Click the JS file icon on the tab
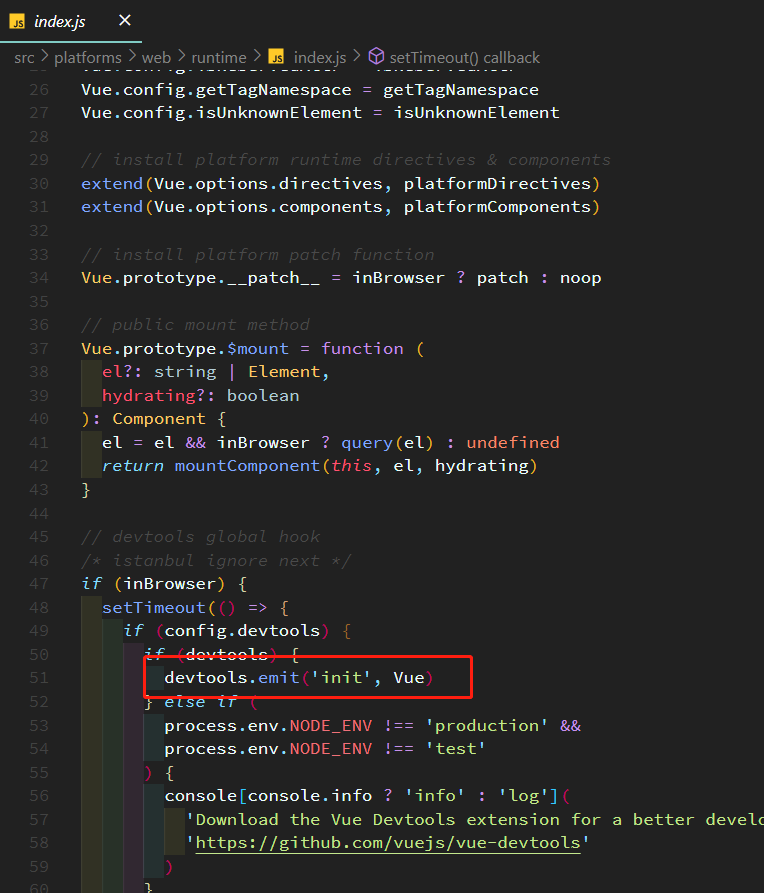 tap(18, 22)
